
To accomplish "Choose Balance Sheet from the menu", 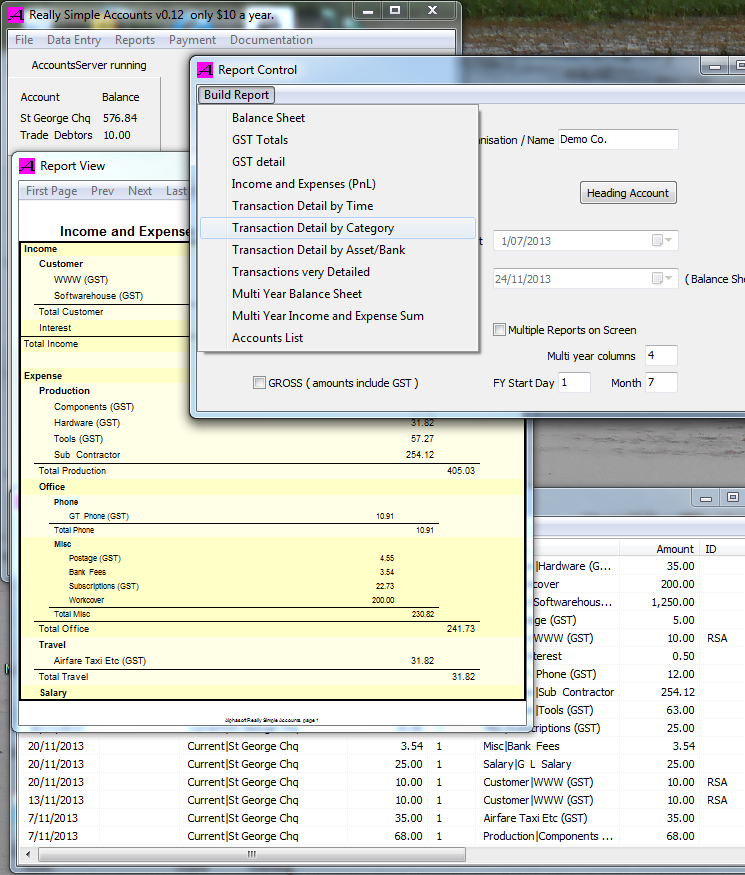I will point(268,118).
